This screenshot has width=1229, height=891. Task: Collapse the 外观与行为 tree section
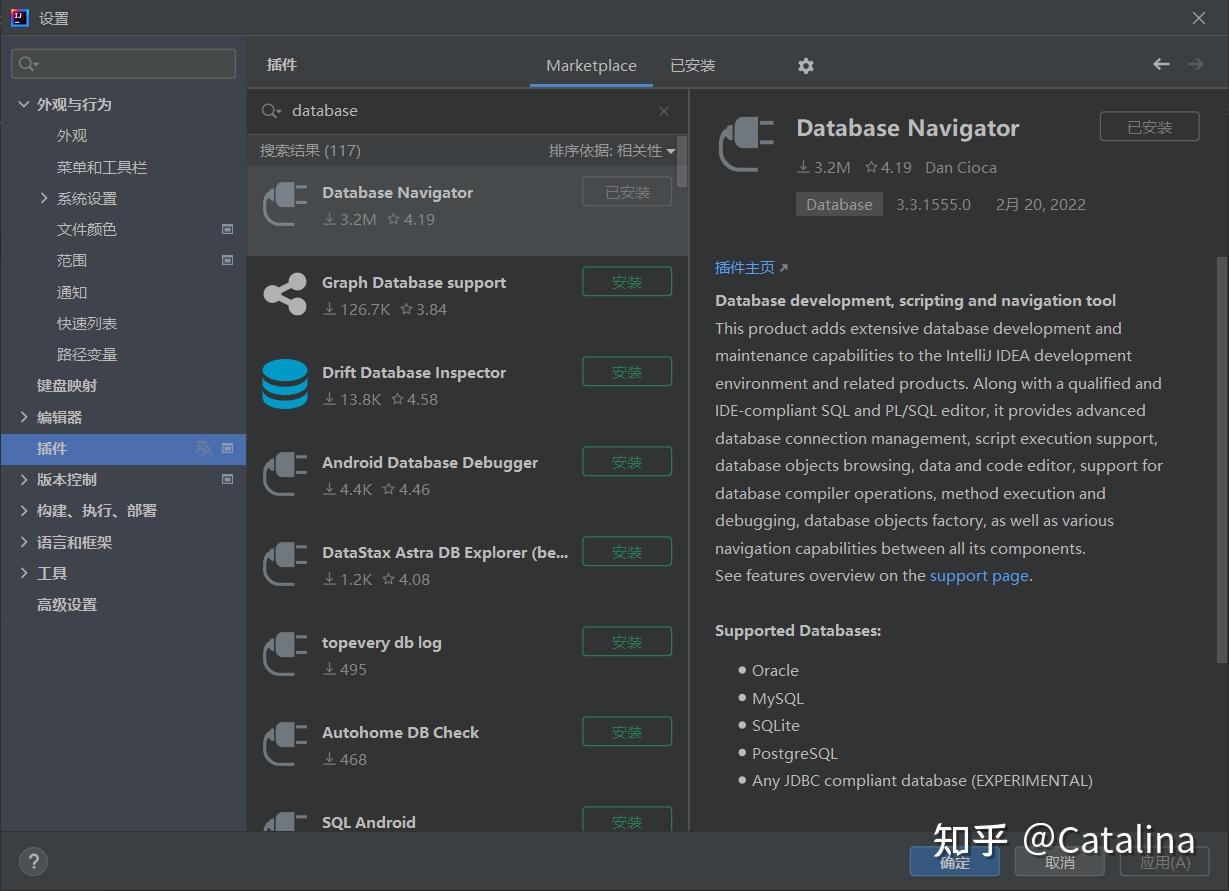click(24, 104)
